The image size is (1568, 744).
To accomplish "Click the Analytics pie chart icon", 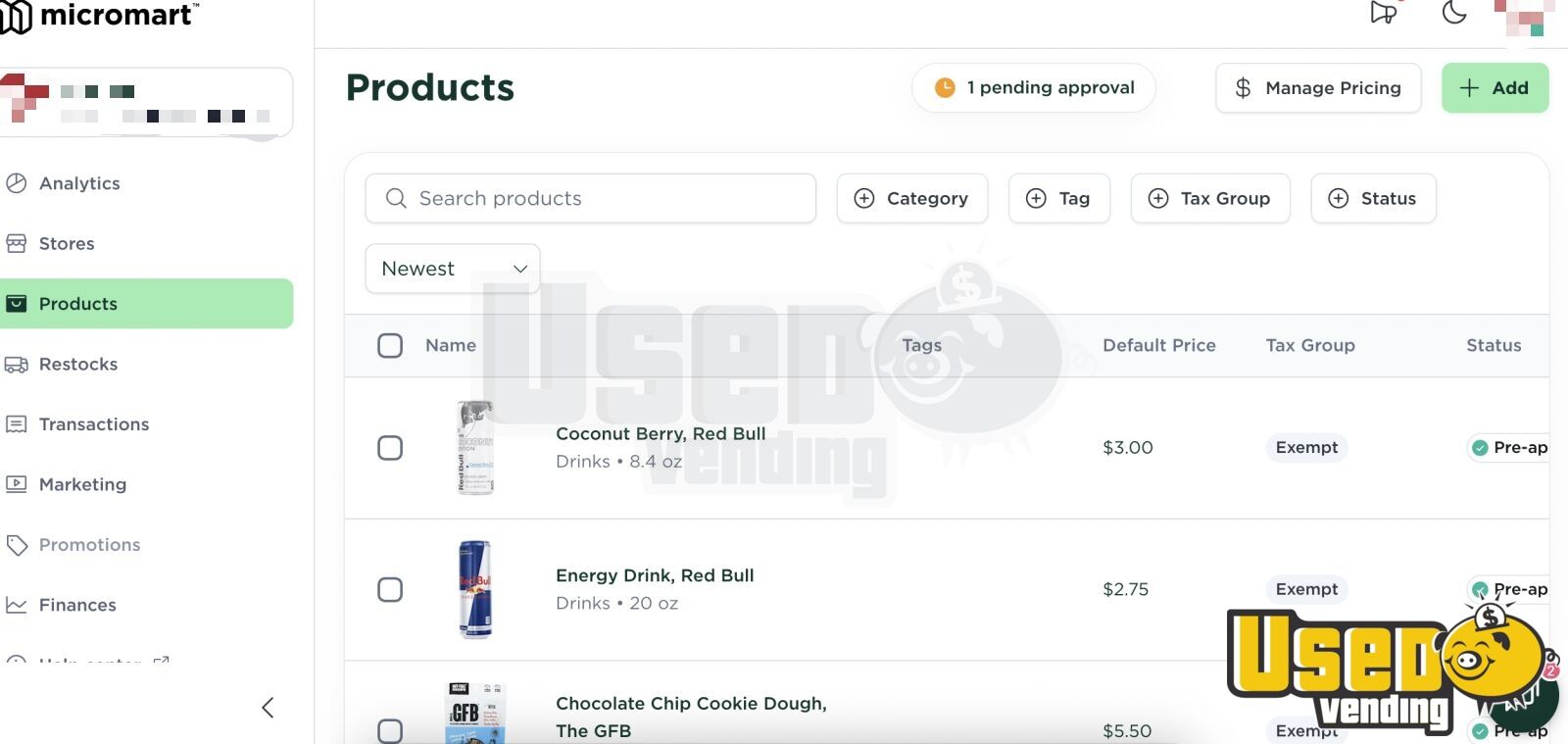I will coord(16,183).
